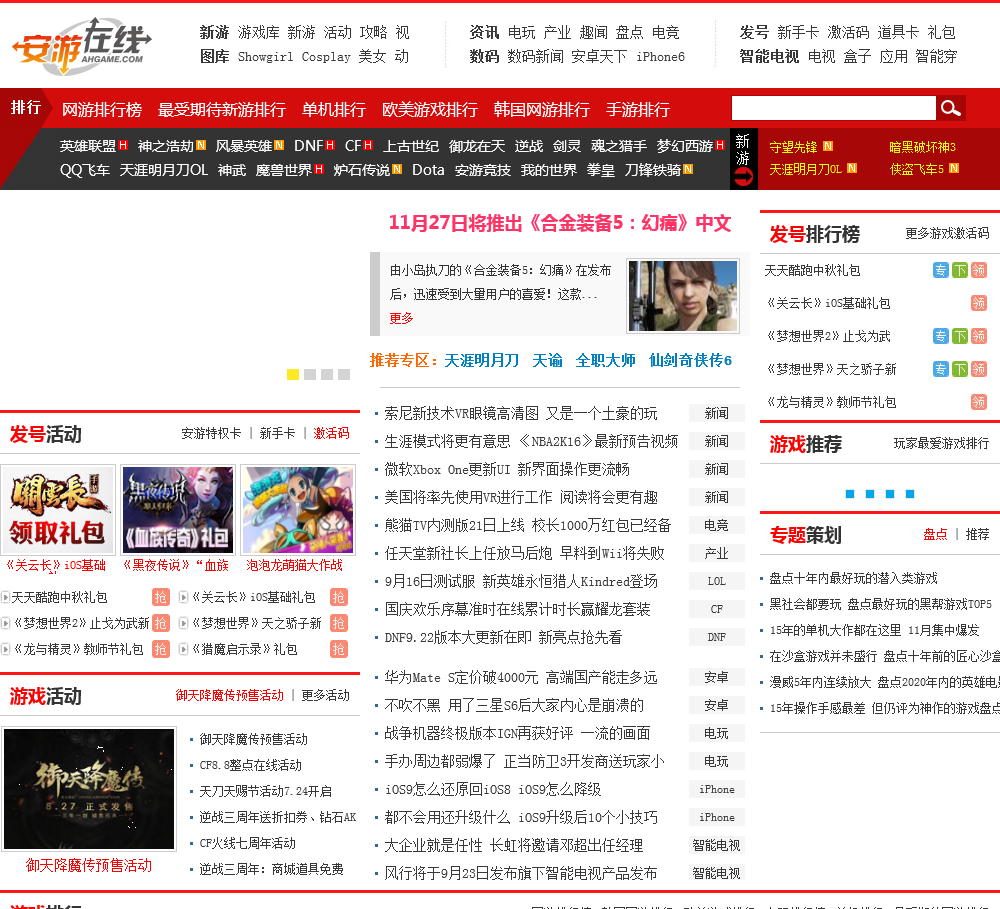Click the N badge next to 守望先锋
This screenshot has width=1000, height=909.
click(x=828, y=146)
